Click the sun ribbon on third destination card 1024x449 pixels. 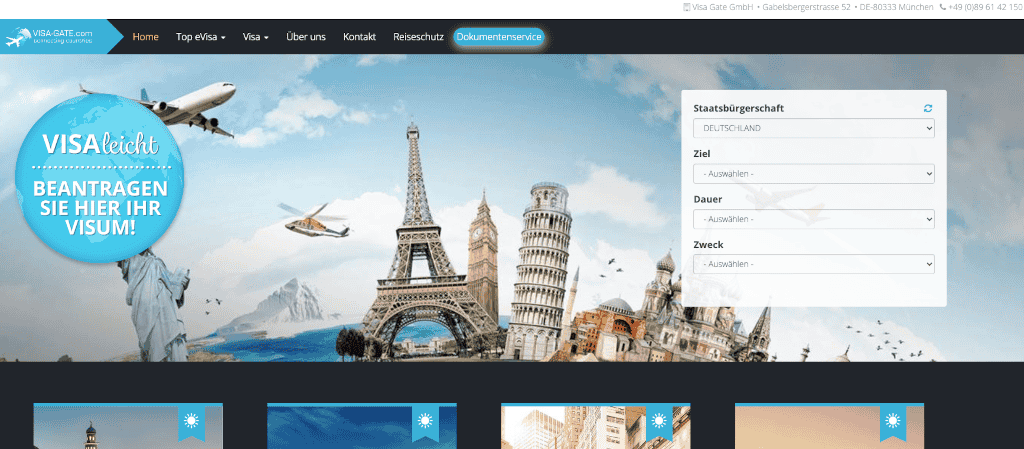click(659, 421)
